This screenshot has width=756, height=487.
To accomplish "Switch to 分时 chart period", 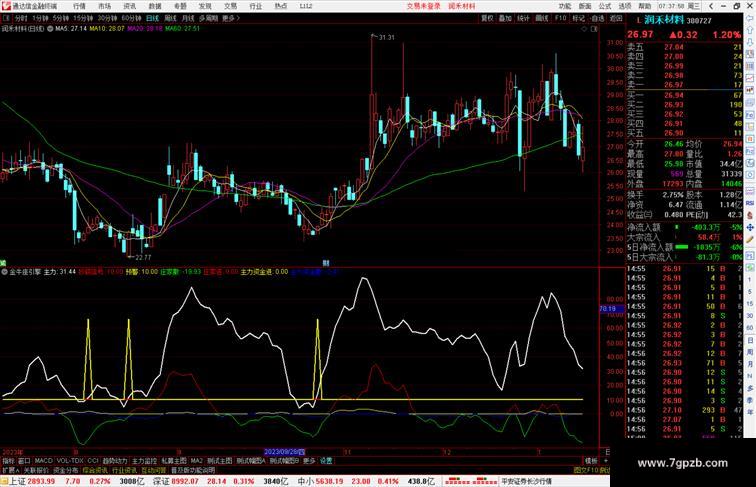I will coord(21,18).
